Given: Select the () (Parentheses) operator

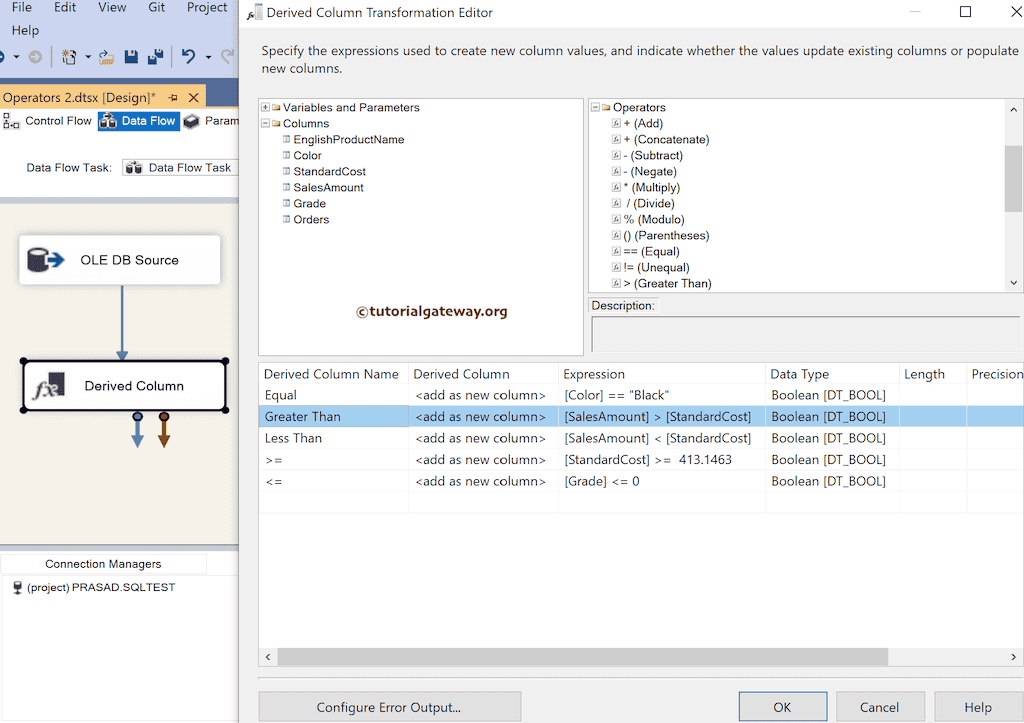Looking at the screenshot, I should coord(666,235).
